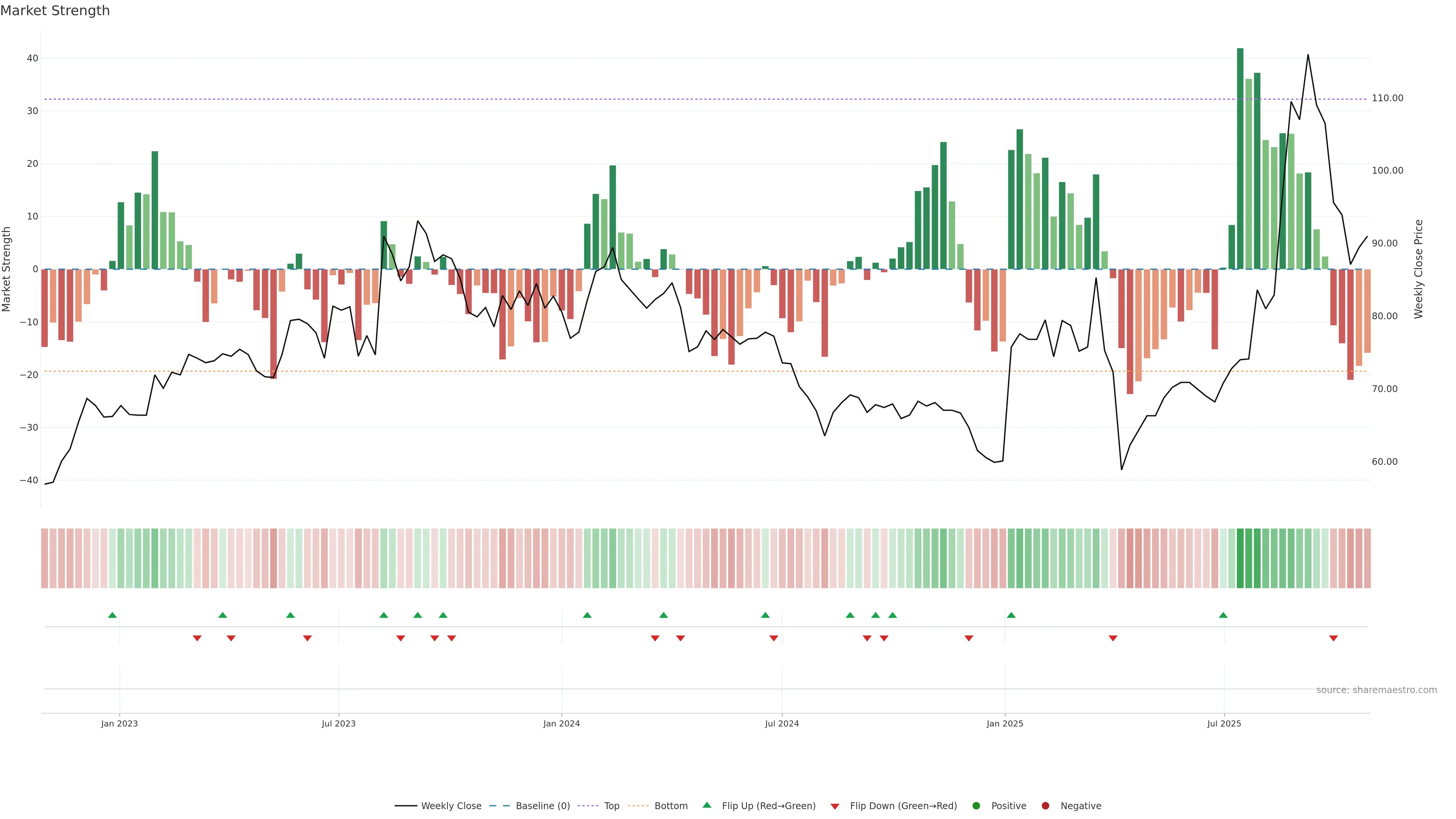Click the source: sharemaestro.com text
The image size is (1456, 819).
click(1376, 690)
